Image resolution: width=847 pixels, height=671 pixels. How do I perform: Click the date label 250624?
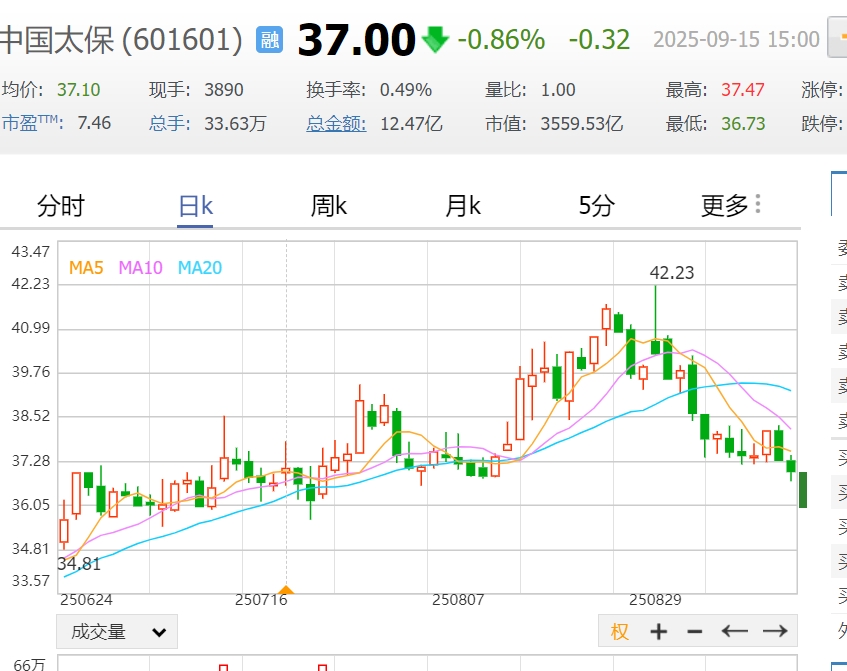[x=86, y=600]
